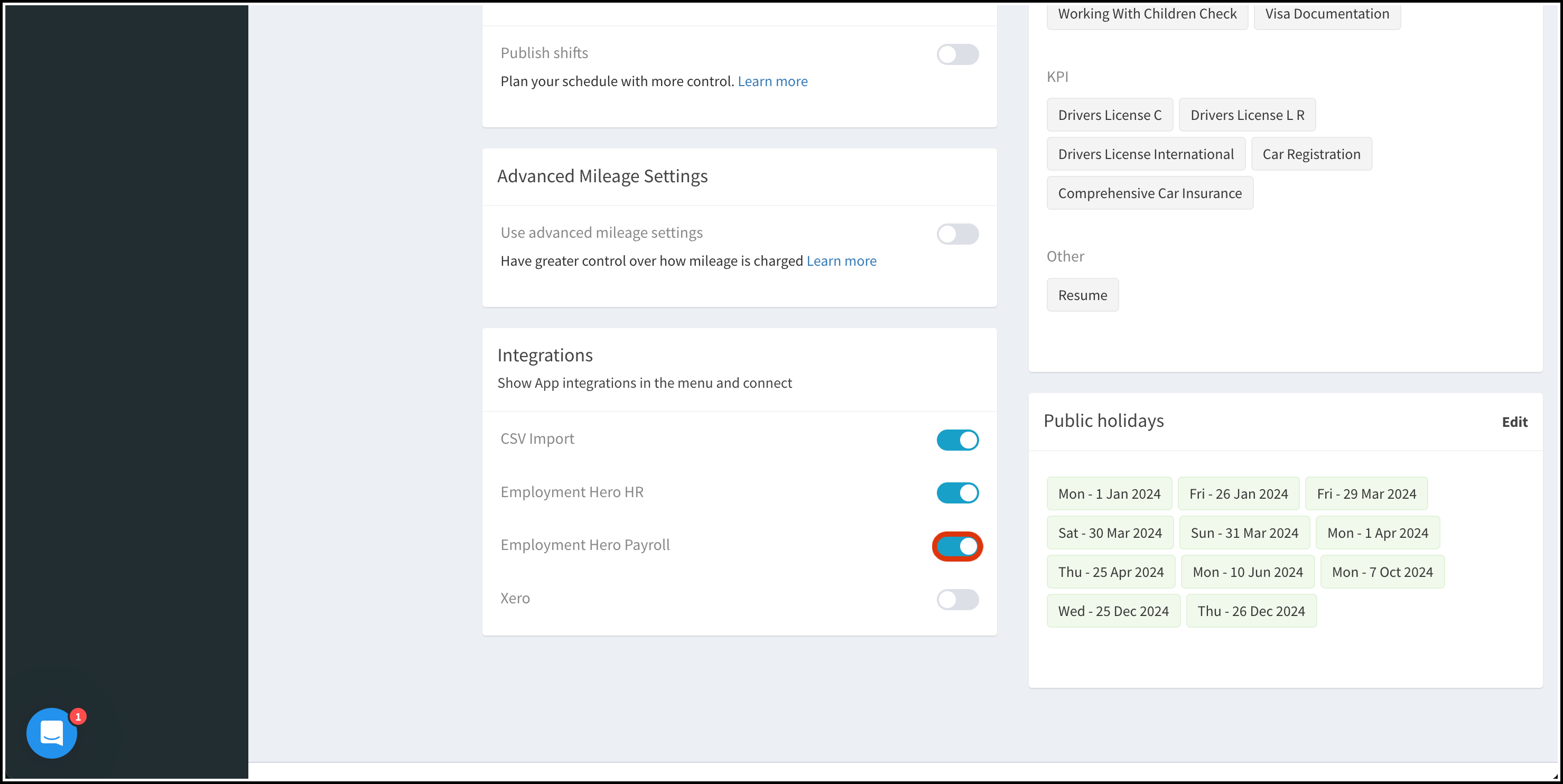Click the chat notification badge
This screenshot has height=784, width=1563.
[78, 717]
